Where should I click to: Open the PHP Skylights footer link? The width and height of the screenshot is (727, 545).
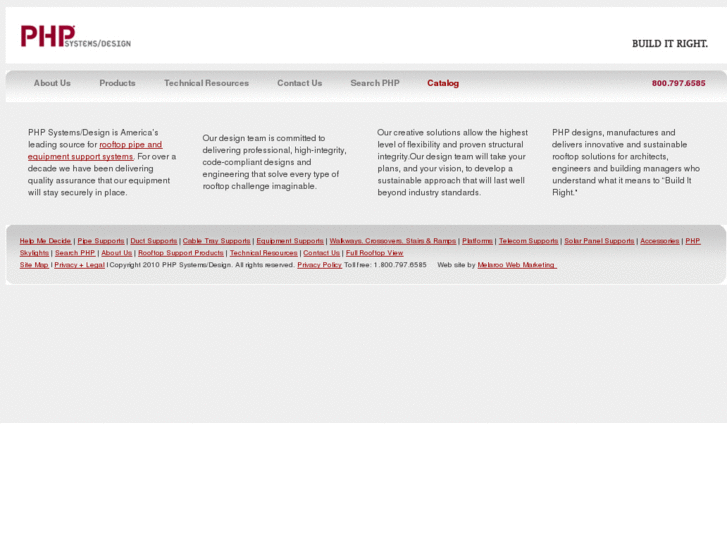(693, 241)
